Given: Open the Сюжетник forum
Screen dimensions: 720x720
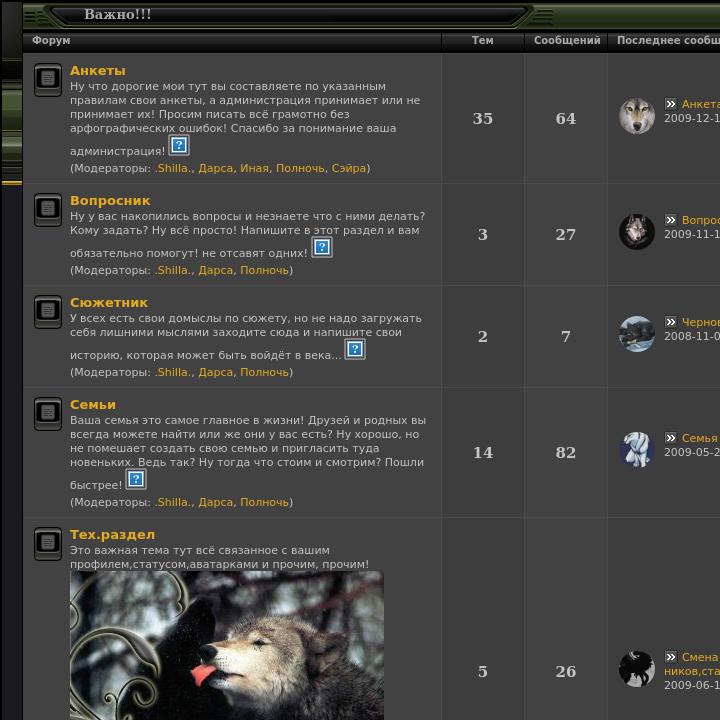Looking at the screenshot, I should pyautogui.click(x=109, y=303).
